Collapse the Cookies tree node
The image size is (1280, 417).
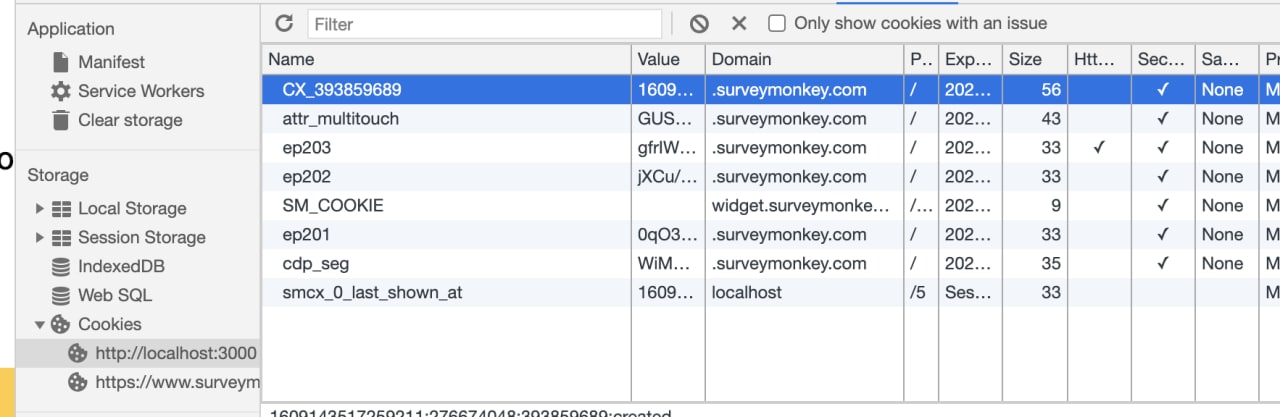coord(40,324)
